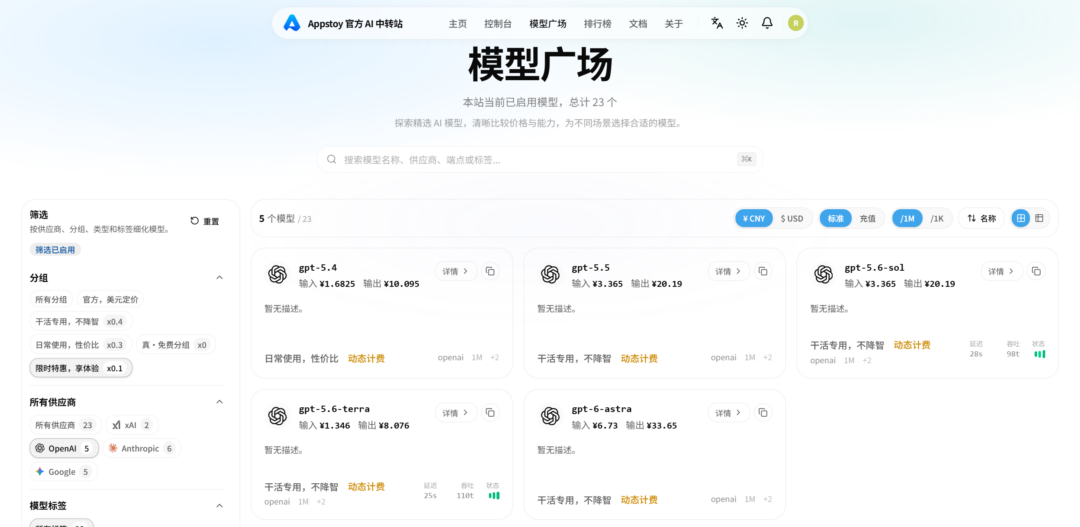Click the gpt-6-astra model name
Viewport: 1080px width, 527px height.
pyautogui.click(x=601, y=409)
